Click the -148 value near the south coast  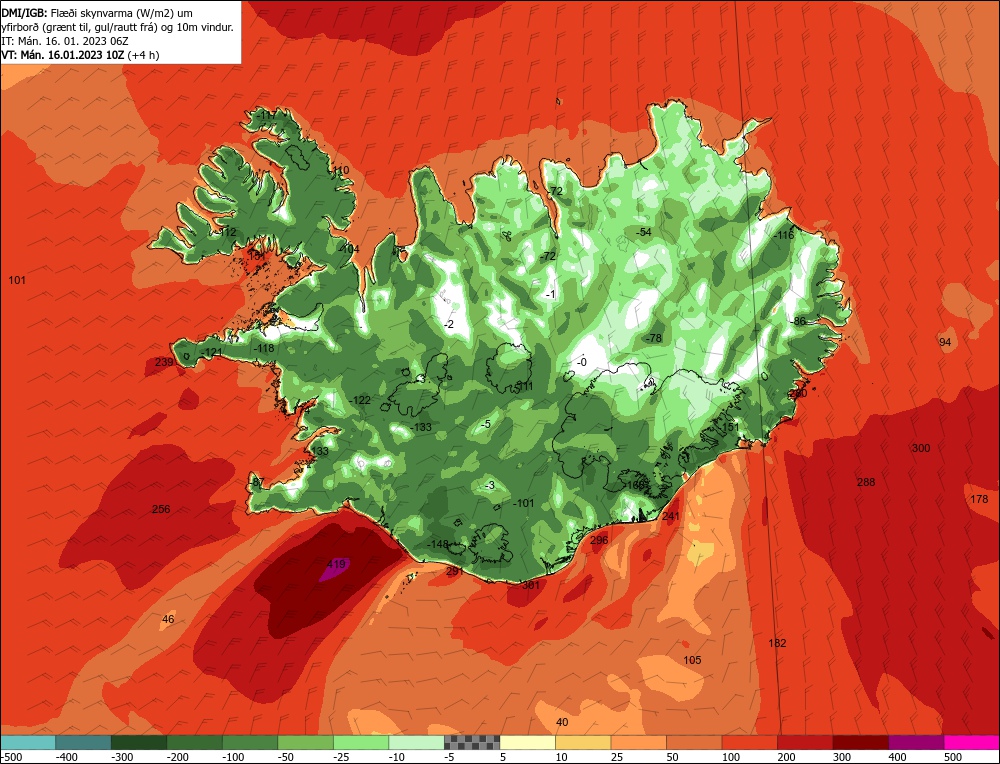coord(438,544)
